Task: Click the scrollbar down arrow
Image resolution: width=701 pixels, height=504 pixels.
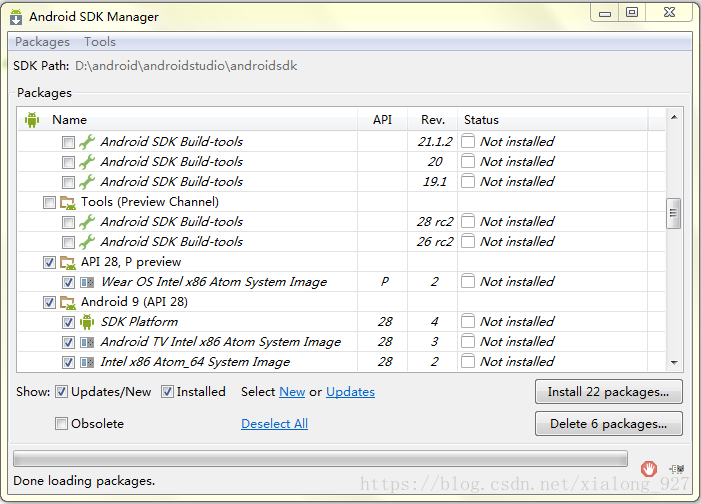Action: click(674, 363)
